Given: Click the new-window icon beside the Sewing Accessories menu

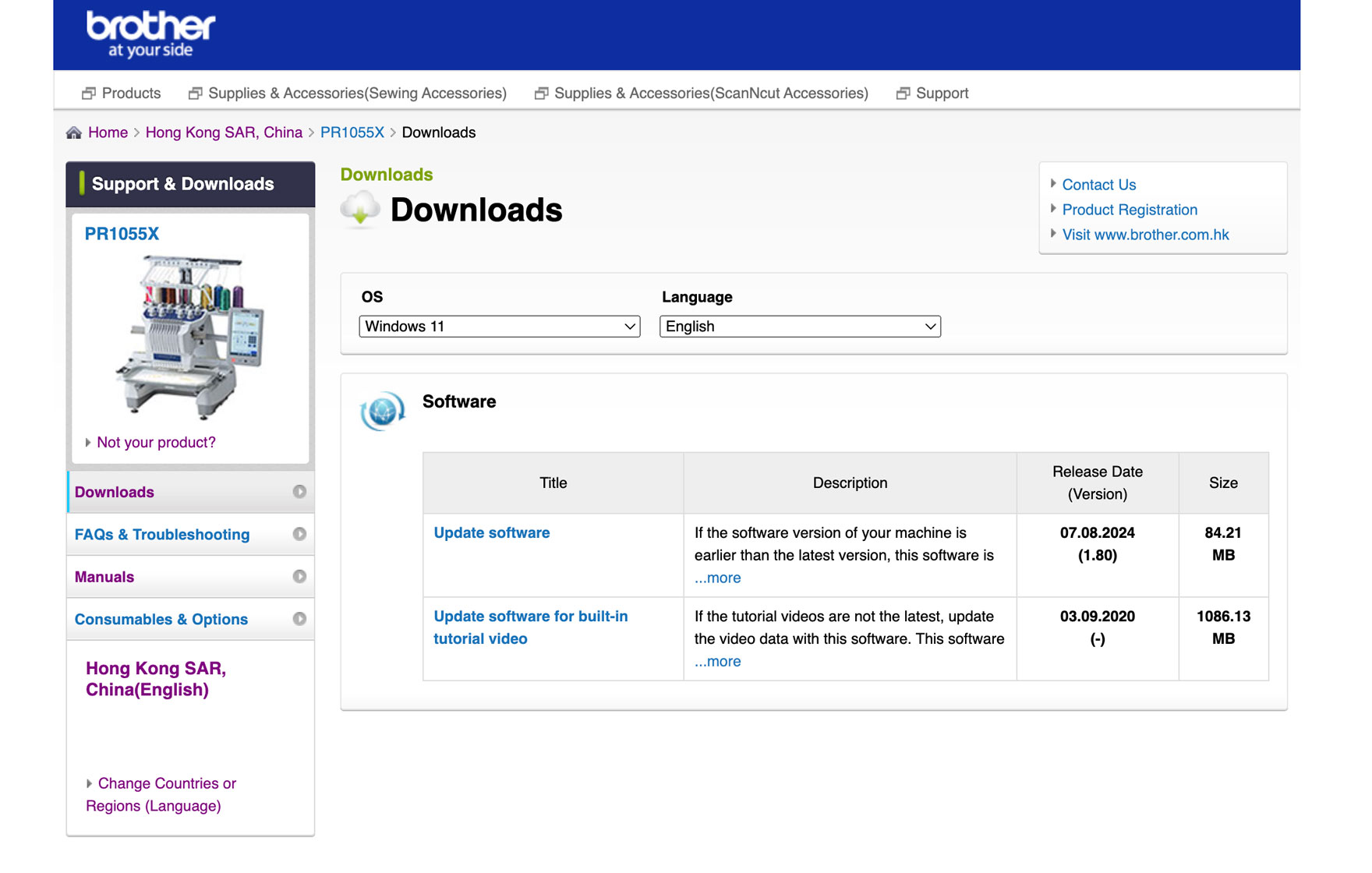Looking at the screenshot, I should click(x=195, y=94).
